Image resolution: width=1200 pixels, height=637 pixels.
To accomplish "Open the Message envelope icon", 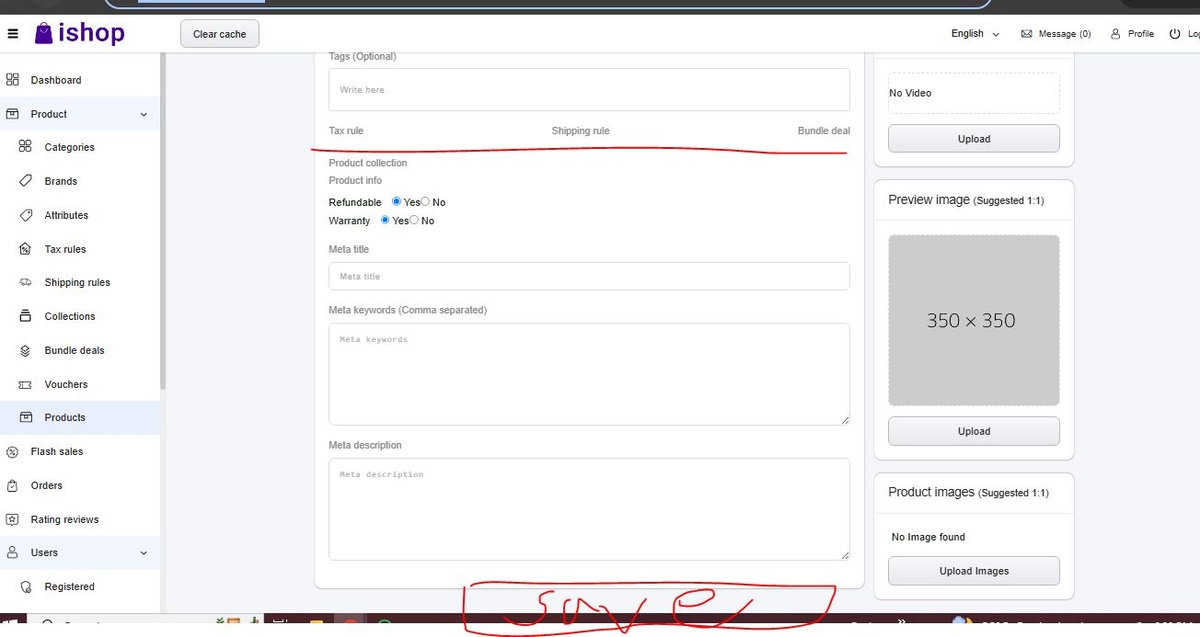I will (x=1026, y=34).
